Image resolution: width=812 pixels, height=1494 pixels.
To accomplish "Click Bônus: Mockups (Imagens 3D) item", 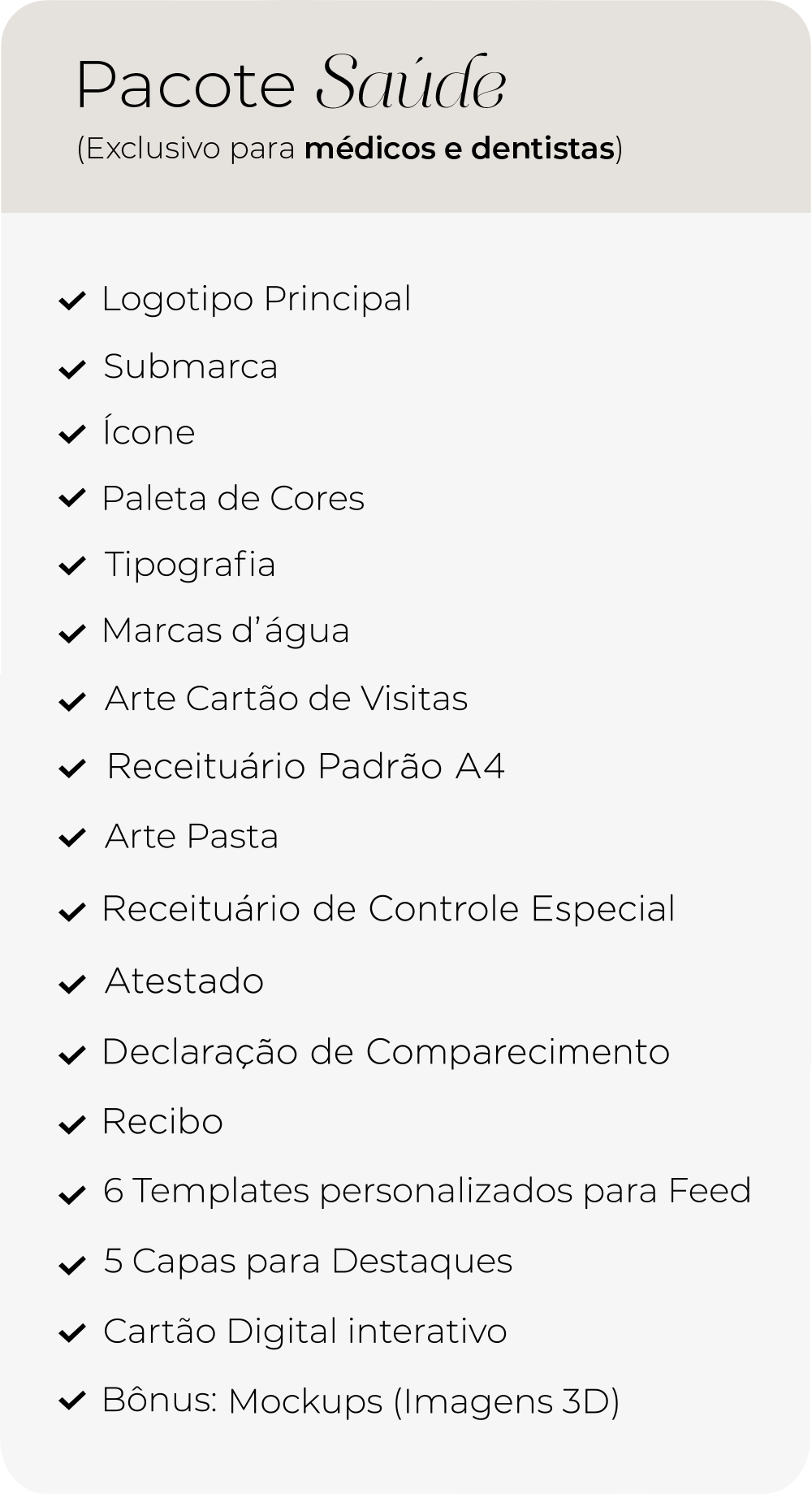I will pyautogui.click(x=361, y=1401).
